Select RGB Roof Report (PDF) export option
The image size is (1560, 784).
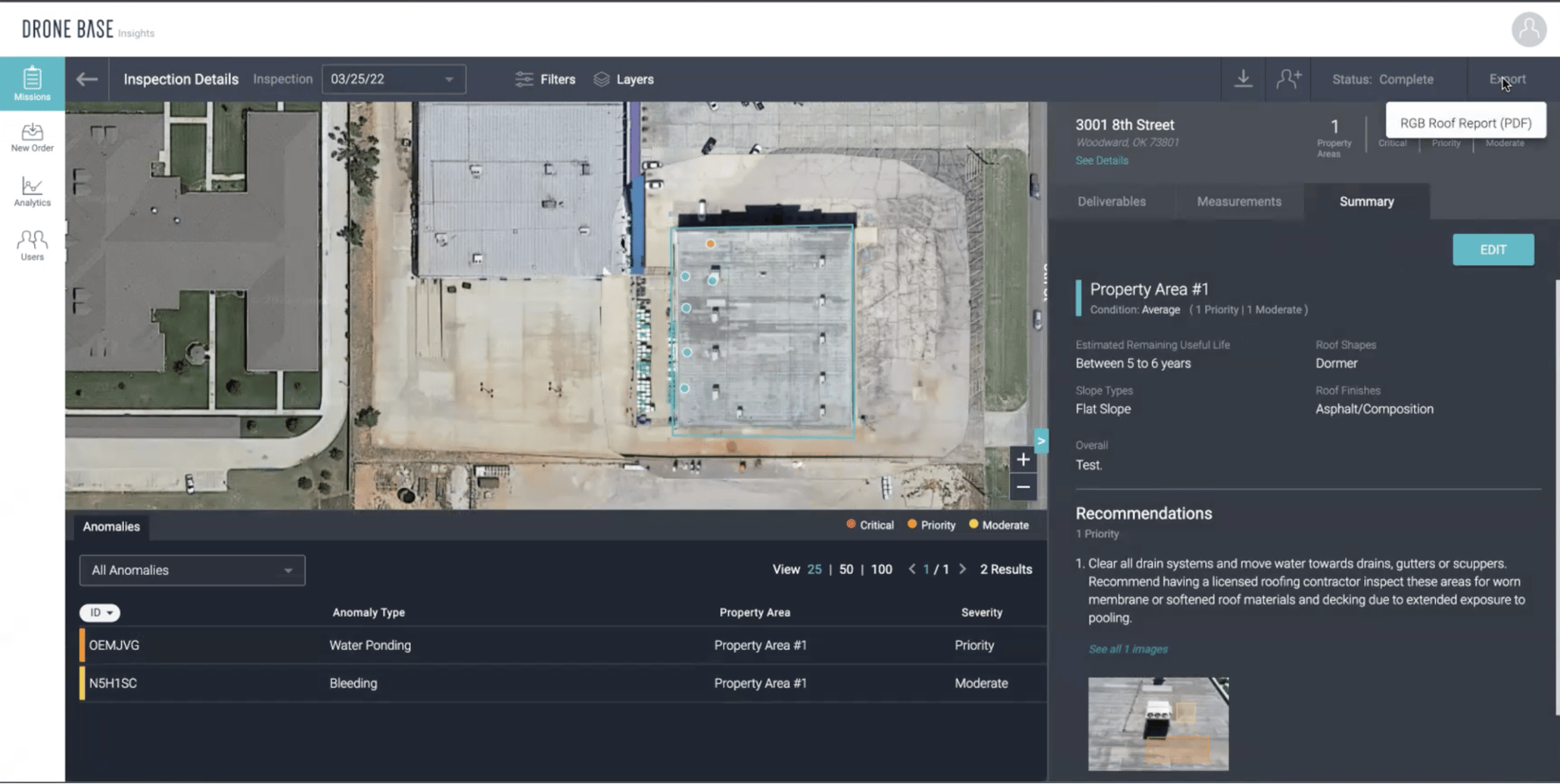pos(1465,122)
